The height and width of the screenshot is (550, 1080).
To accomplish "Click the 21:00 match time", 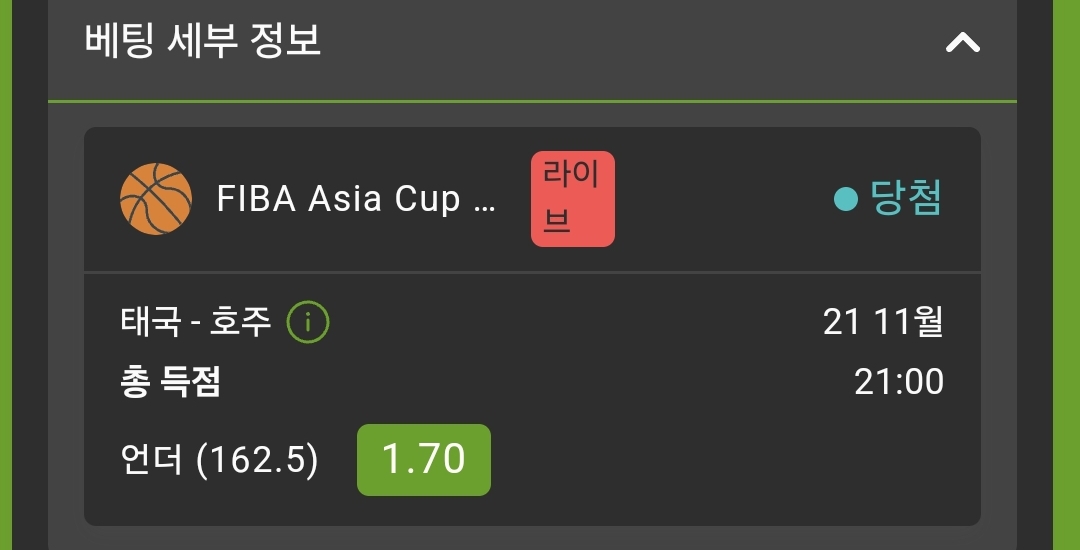I will click(899, 383).
